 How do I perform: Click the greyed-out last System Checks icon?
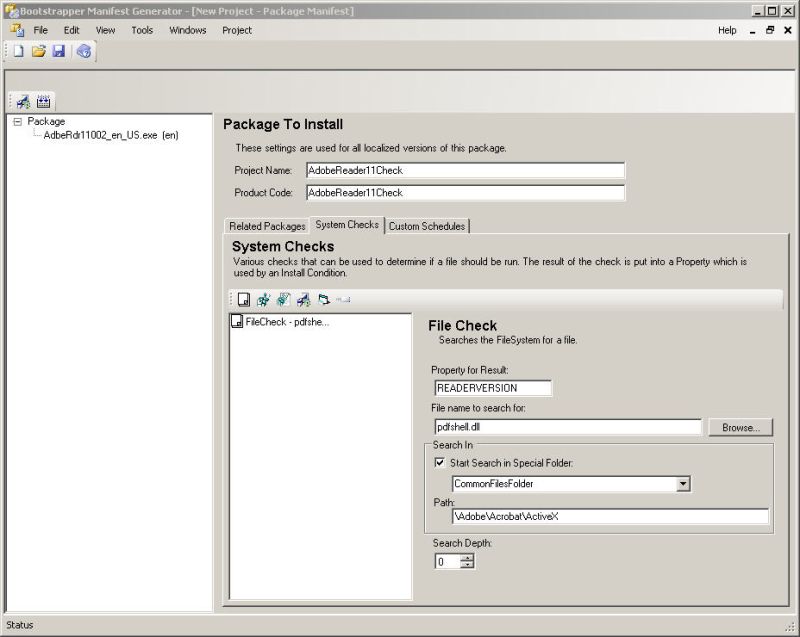pos(343,299)
